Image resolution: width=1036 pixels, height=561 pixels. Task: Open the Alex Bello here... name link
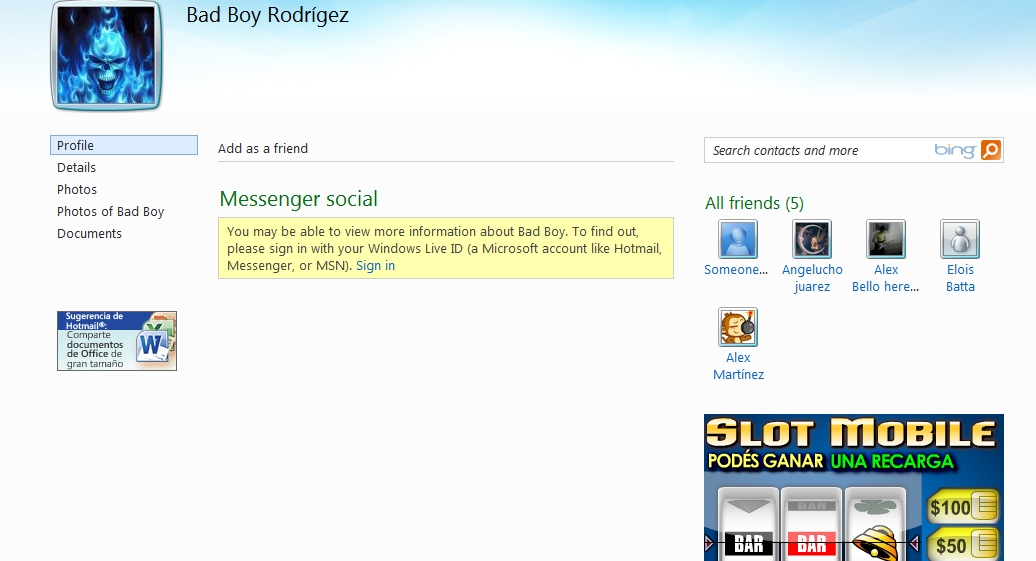[x=885, y=278]
